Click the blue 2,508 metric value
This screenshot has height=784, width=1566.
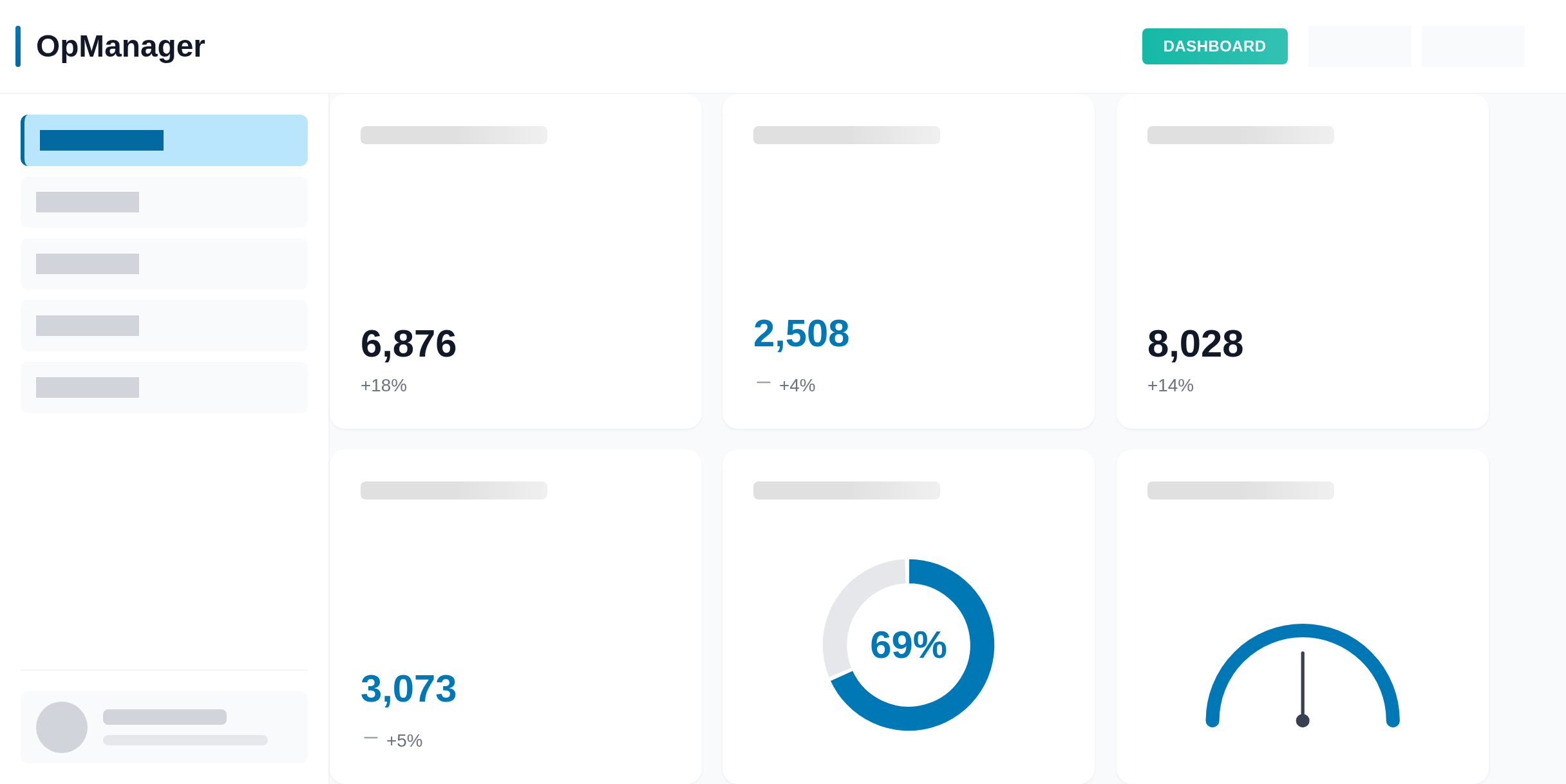(801, 333)
